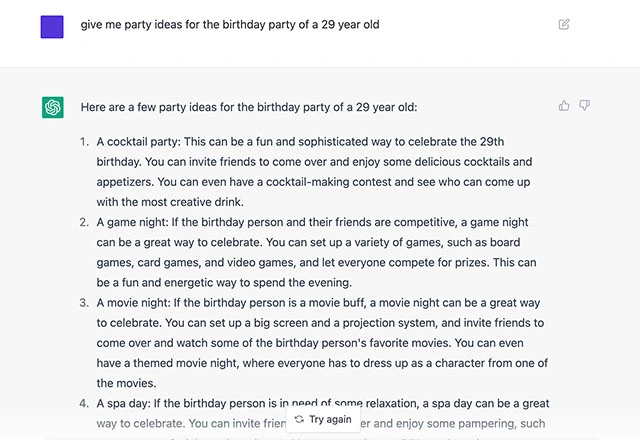Viewport: 640px width, 440px height.
Task: Click list number 2 marker
Action: pyautogui.click(x=84, y=222)
